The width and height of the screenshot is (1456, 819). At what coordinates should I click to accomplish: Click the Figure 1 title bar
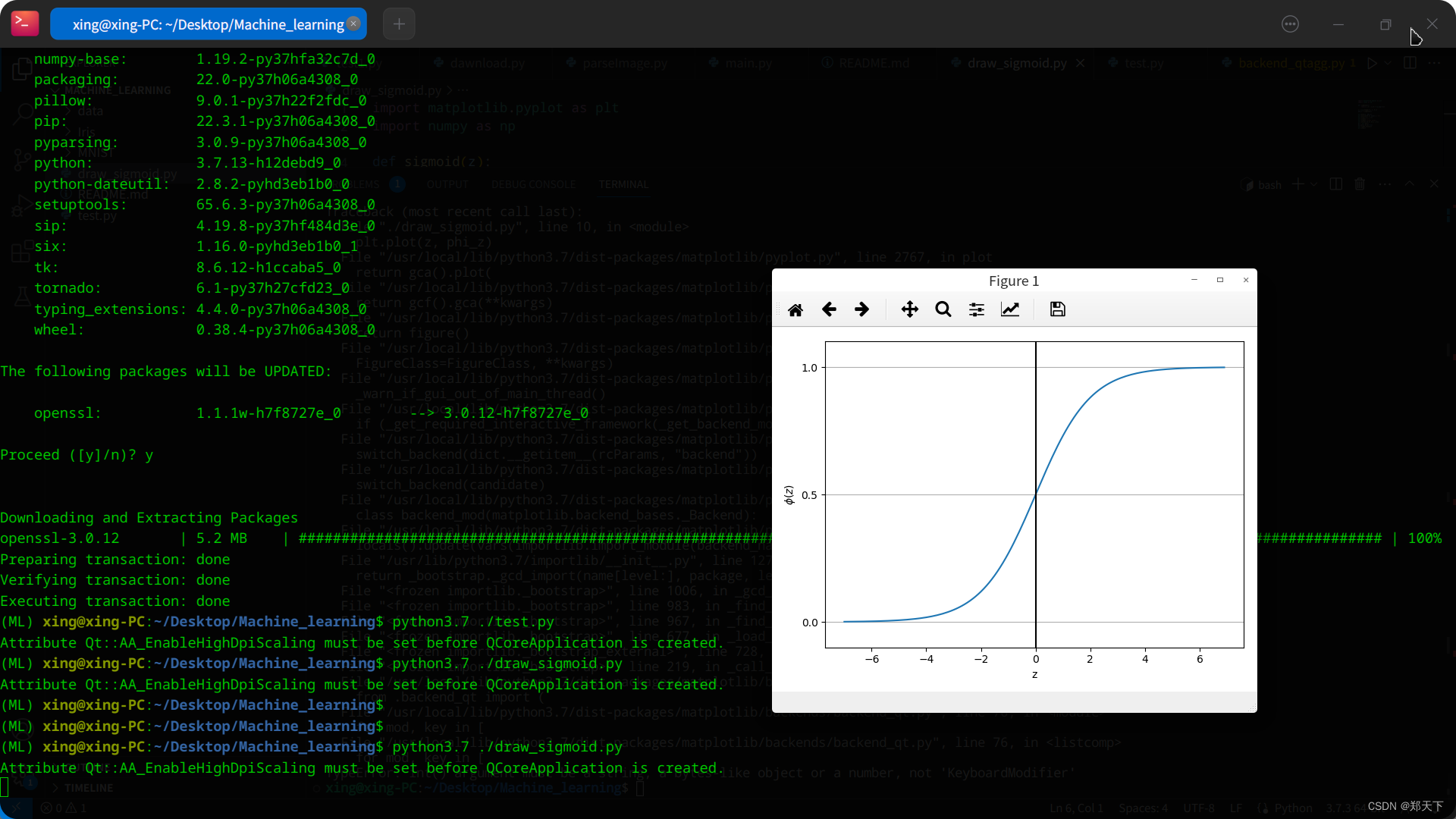1013,281
